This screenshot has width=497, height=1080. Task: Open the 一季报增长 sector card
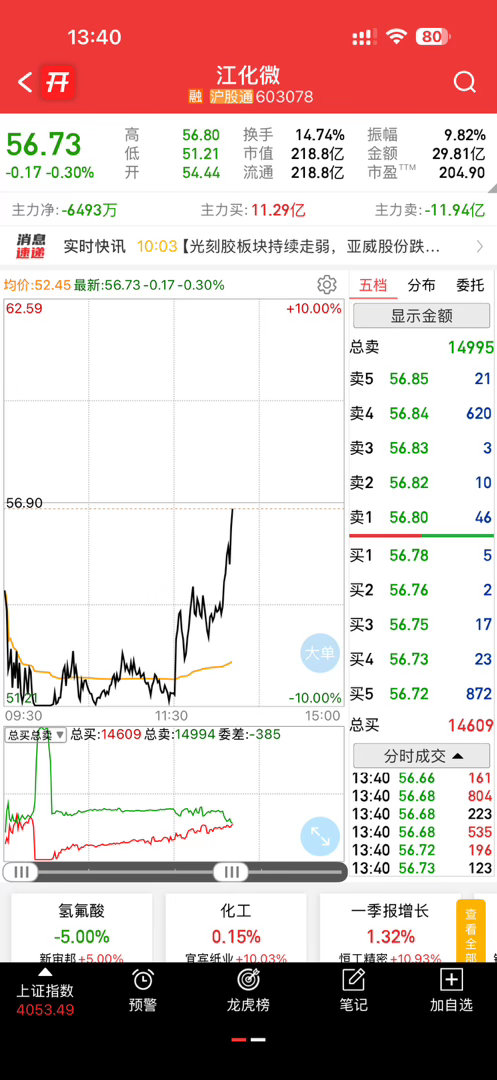point(390,928)
